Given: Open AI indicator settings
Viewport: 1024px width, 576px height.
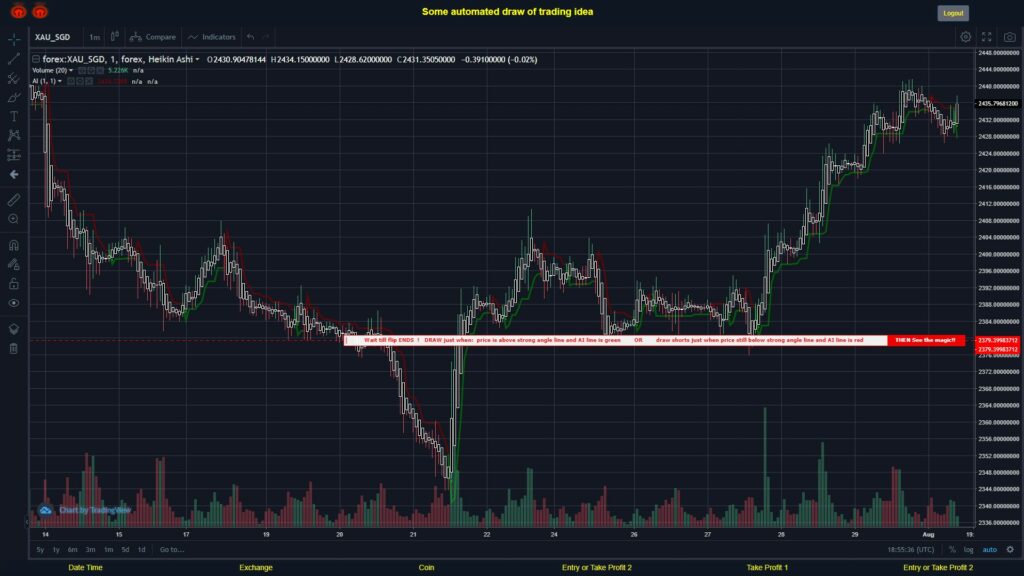Looking at the screenshot, I should [x=80, y=82].
